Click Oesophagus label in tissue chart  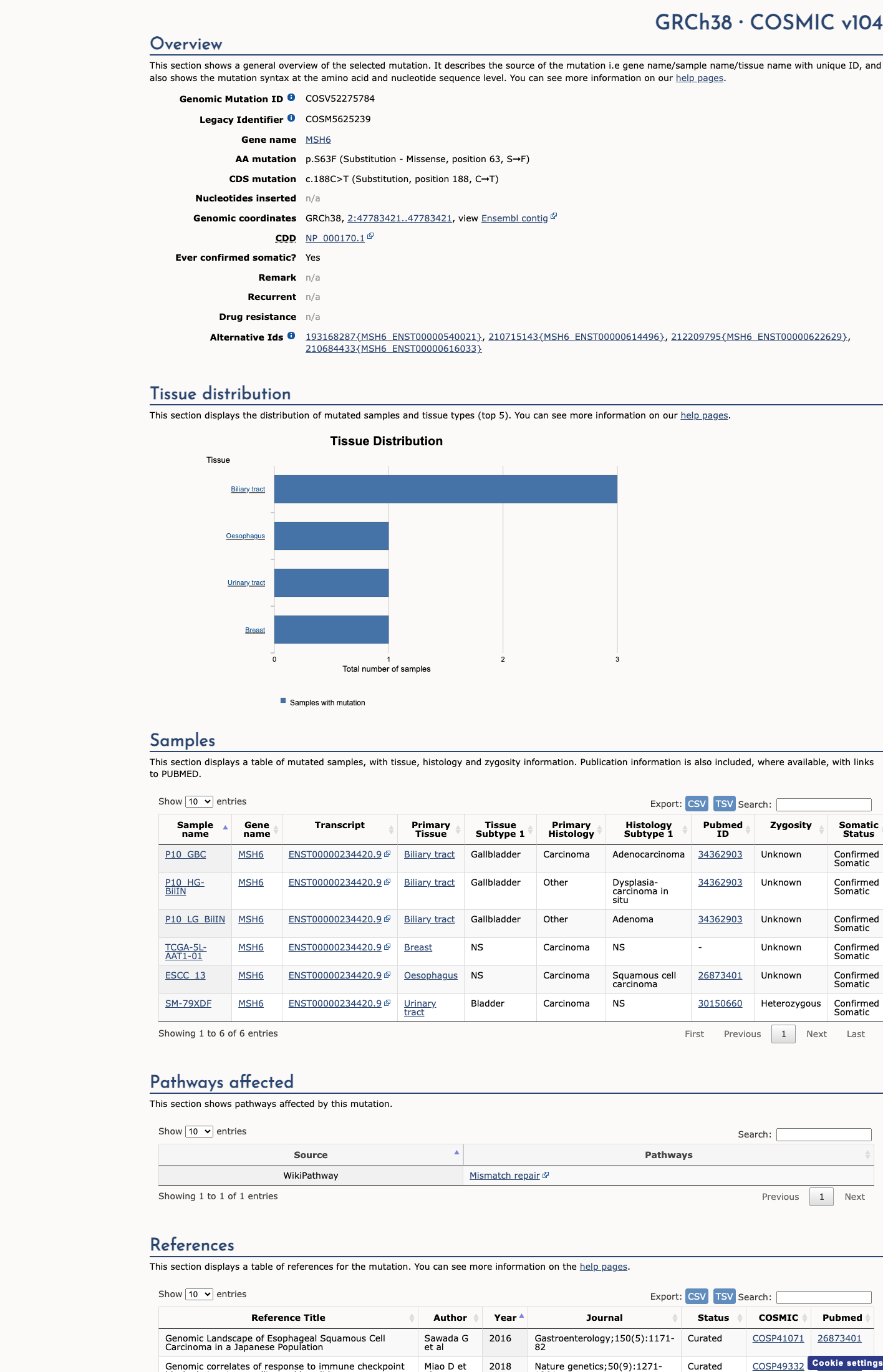[x=245, y=536]
